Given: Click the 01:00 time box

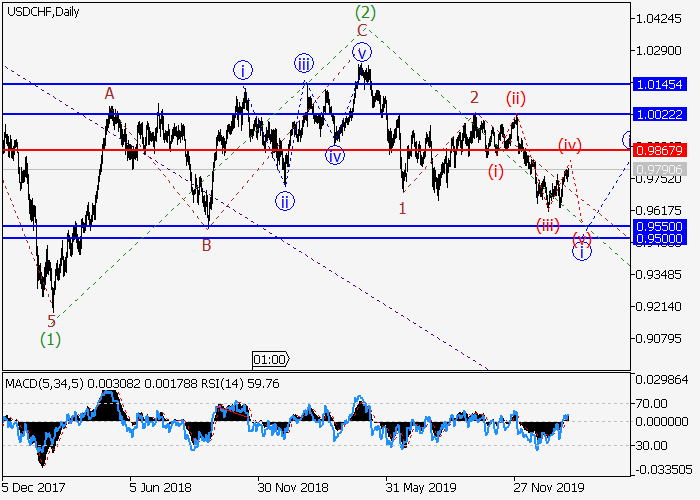Looking at the screenshot, I should [270, 358].
